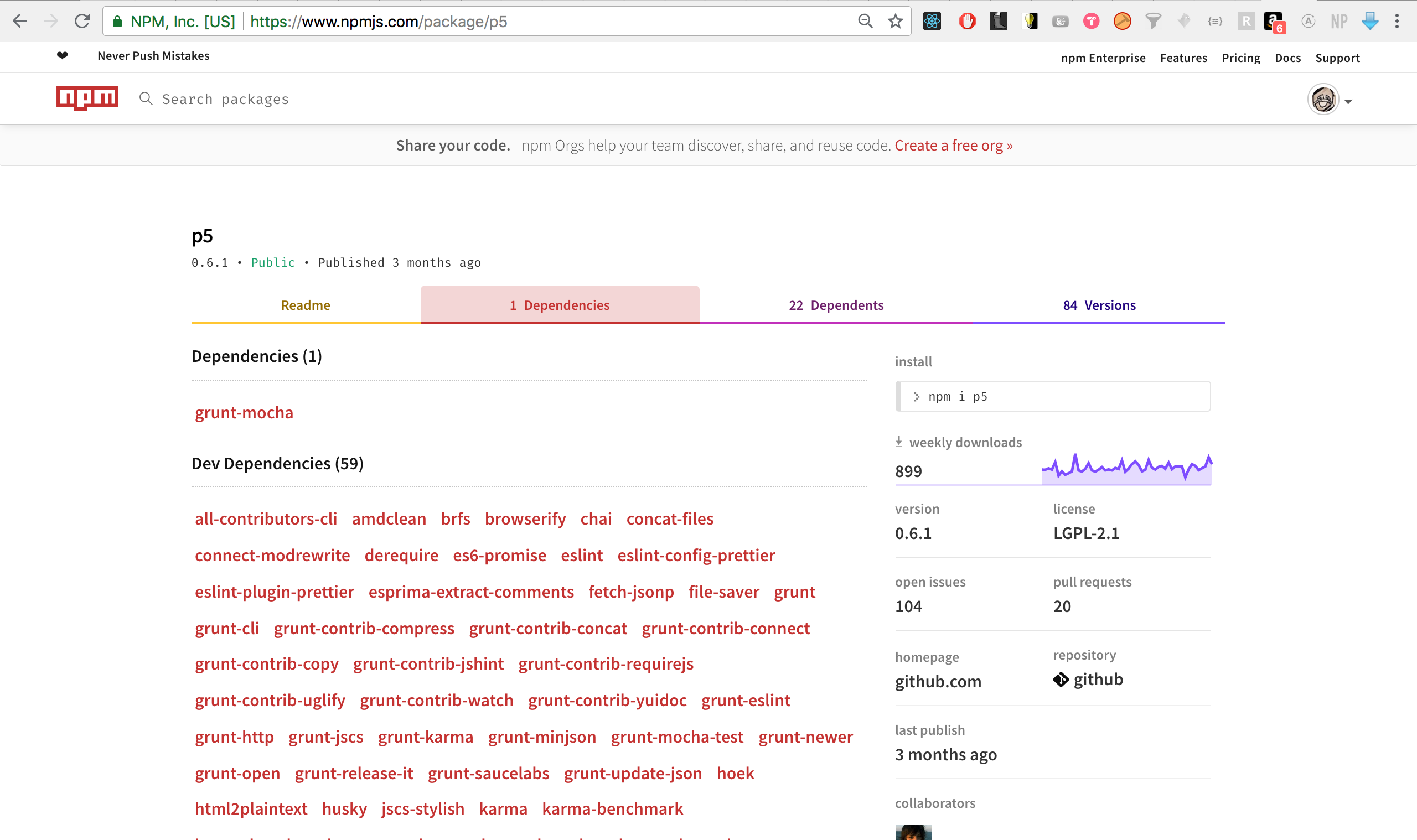Open Features in the top nav
The image size is (1417, 840).
tap(1183, 58)
